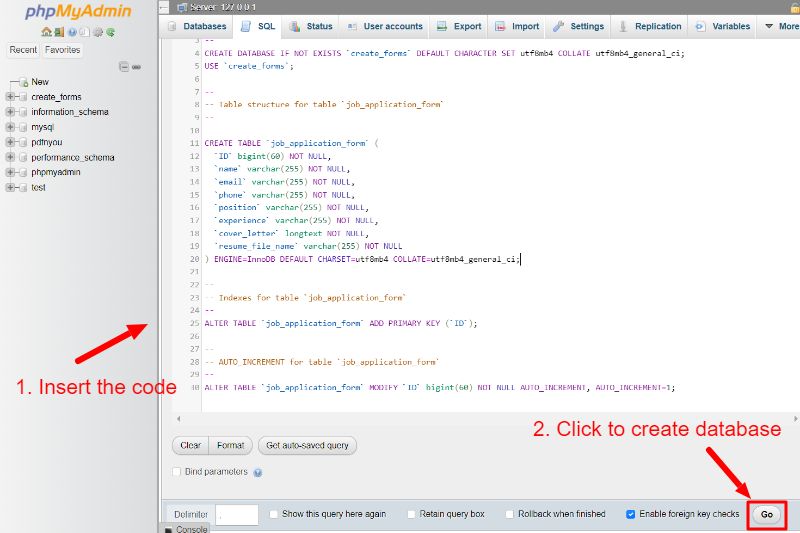Open the Settings tab
800x533 pixels.
pos(579,27)
